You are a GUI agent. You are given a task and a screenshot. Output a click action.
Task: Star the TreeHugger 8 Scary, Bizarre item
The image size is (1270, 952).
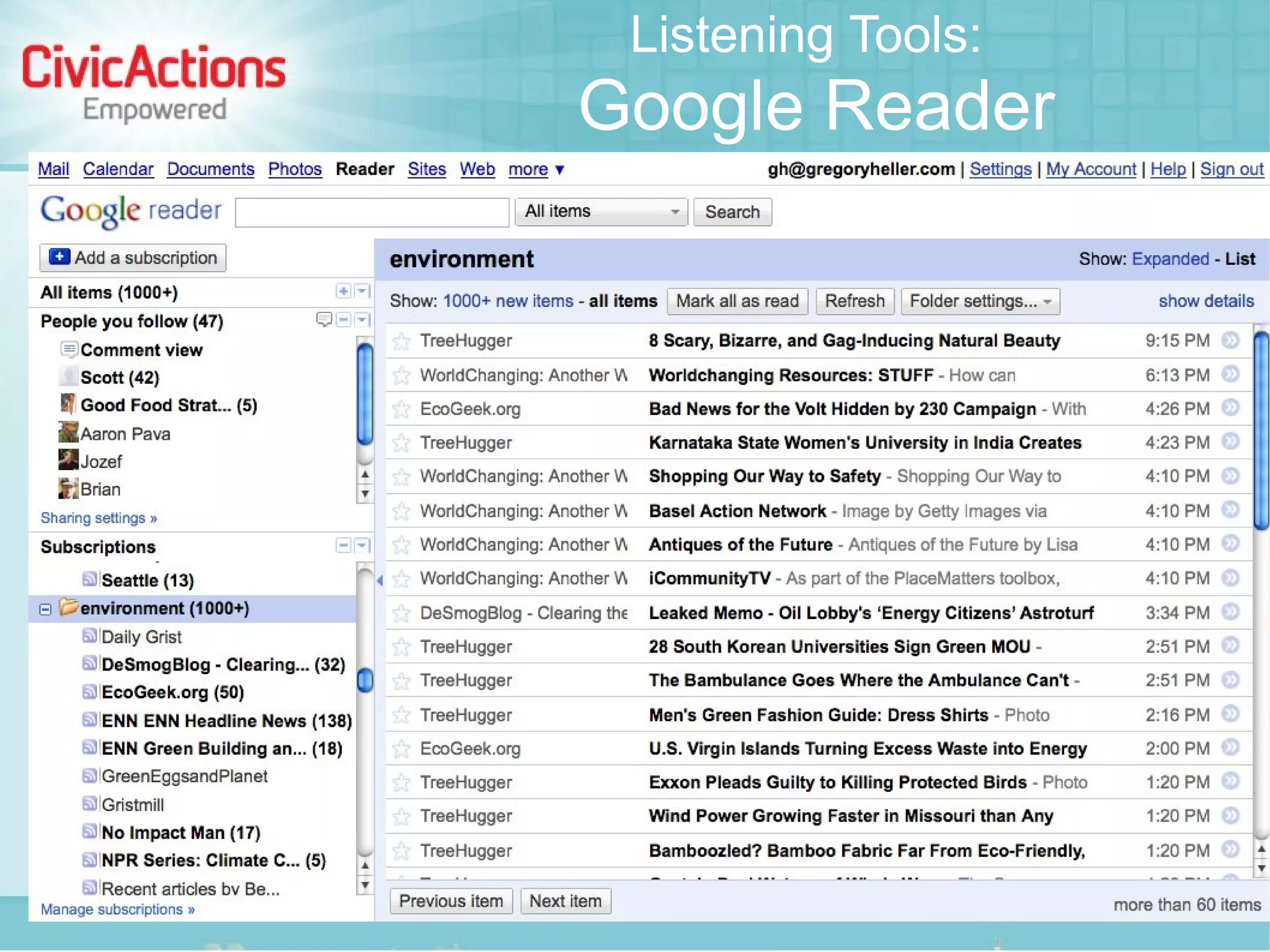(x=402, y=341)
